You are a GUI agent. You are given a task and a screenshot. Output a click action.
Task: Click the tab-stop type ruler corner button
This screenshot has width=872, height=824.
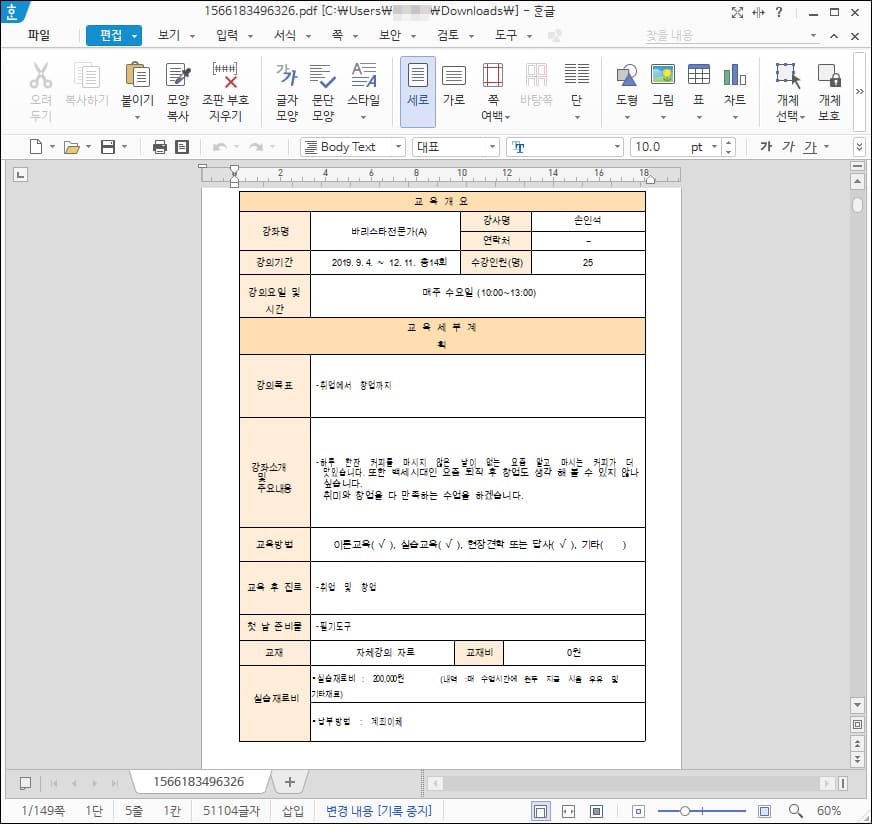(x=20, y=175)
